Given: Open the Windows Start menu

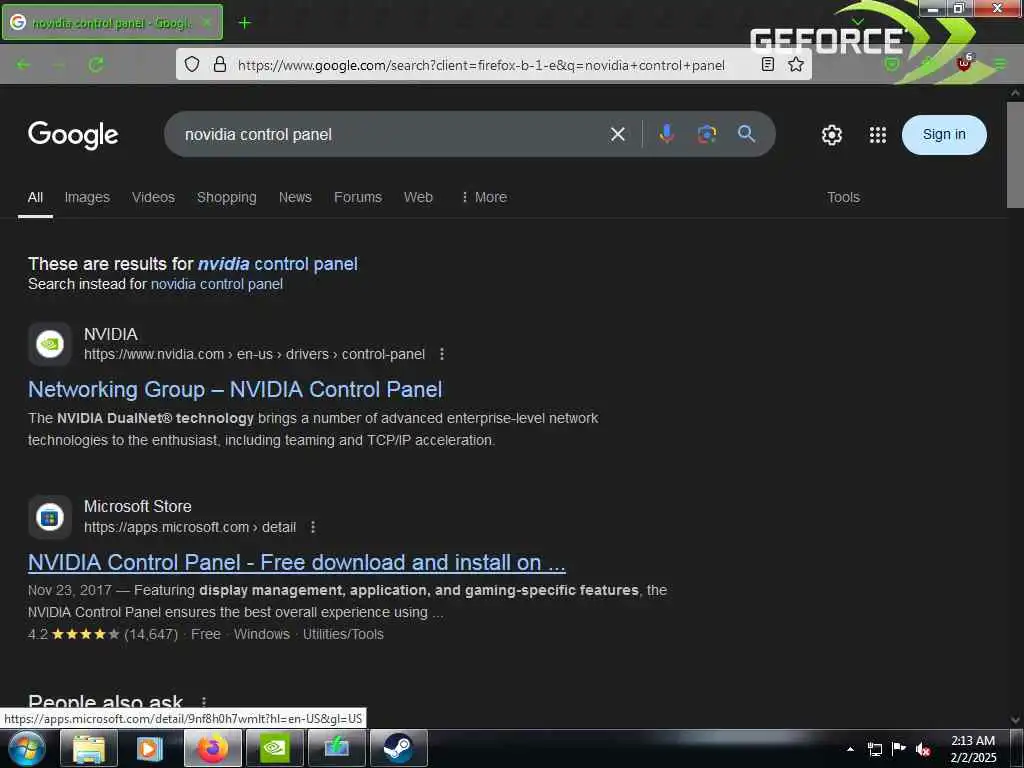Looking at the screenshot, I should [27, 748].
